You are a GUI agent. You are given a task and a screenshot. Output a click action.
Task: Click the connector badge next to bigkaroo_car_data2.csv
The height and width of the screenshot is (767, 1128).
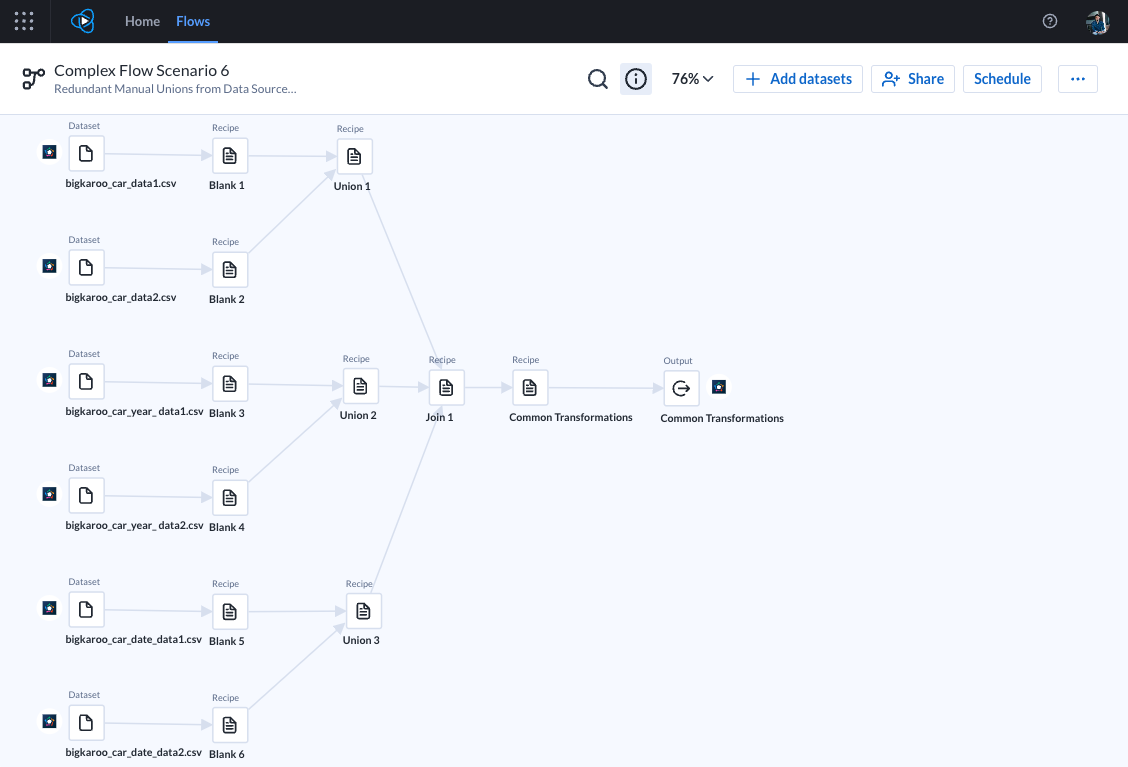[49, 266]
